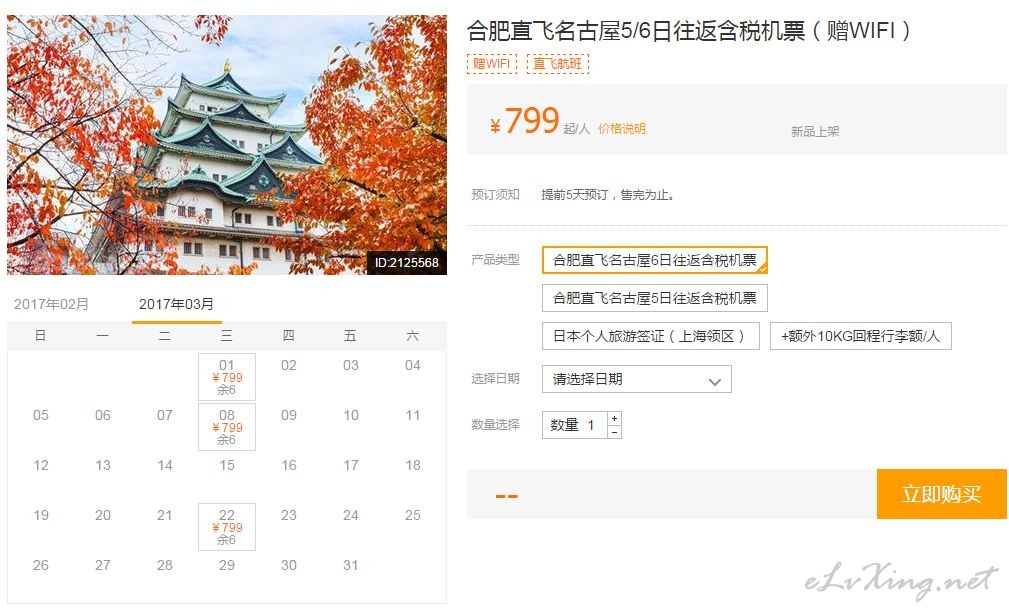Open the 请选择日期 date dropdown

[636, 379]
